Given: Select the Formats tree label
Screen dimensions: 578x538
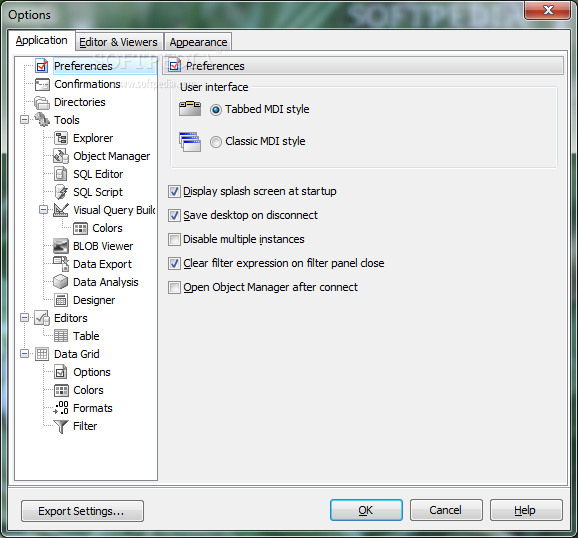Looking at the screenshot, I should click(x=93, y=408).
